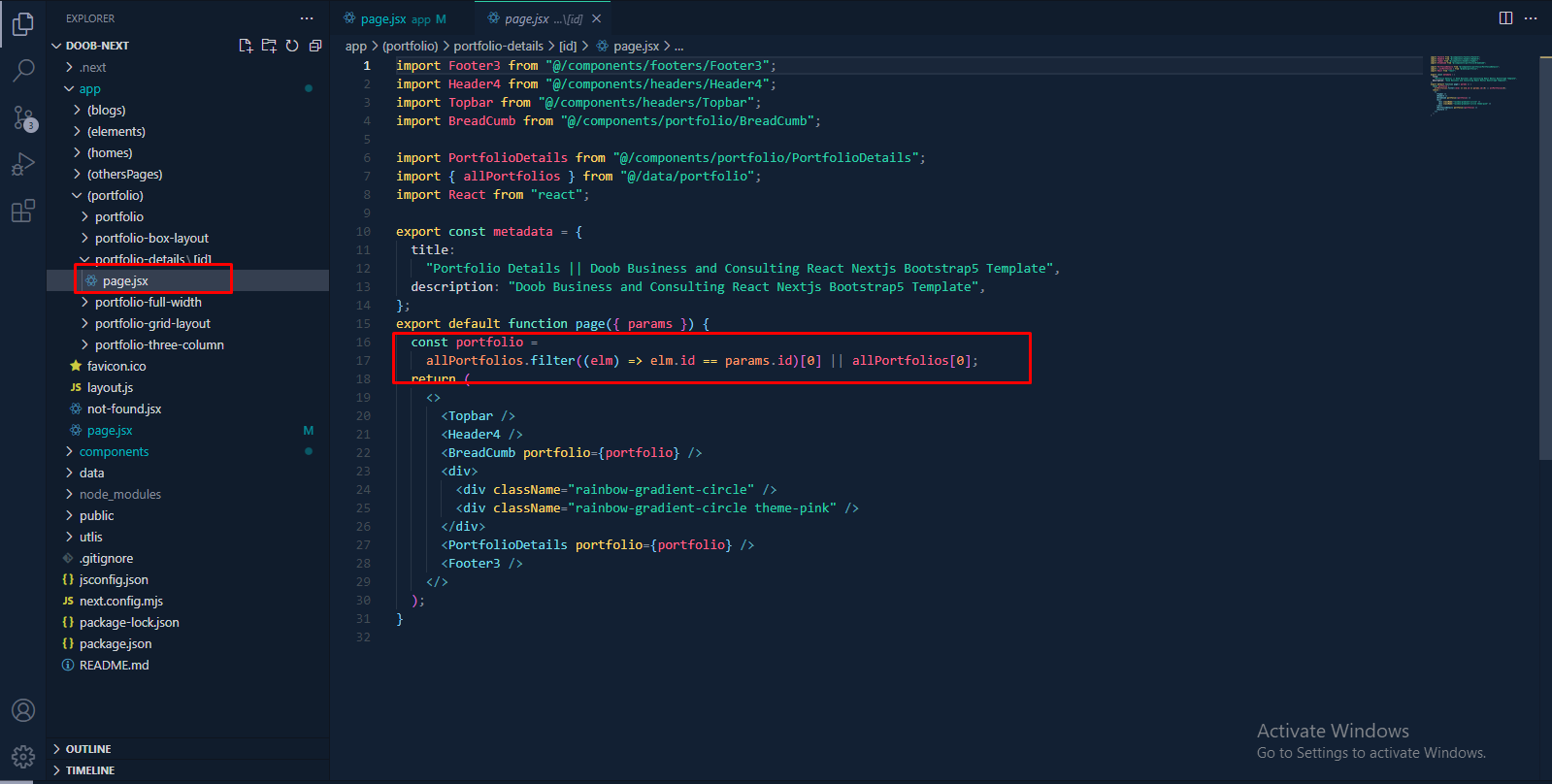Open the Search view icon

coord(23,70)
